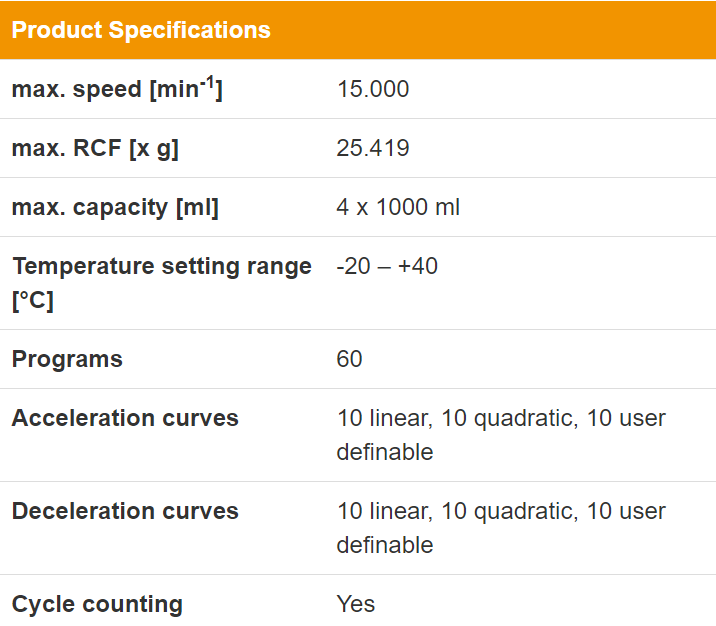Screen dimensions: 716x626
Task: Click the Product Specifications header
Action: pyautogui.click(x=141, y=30)
